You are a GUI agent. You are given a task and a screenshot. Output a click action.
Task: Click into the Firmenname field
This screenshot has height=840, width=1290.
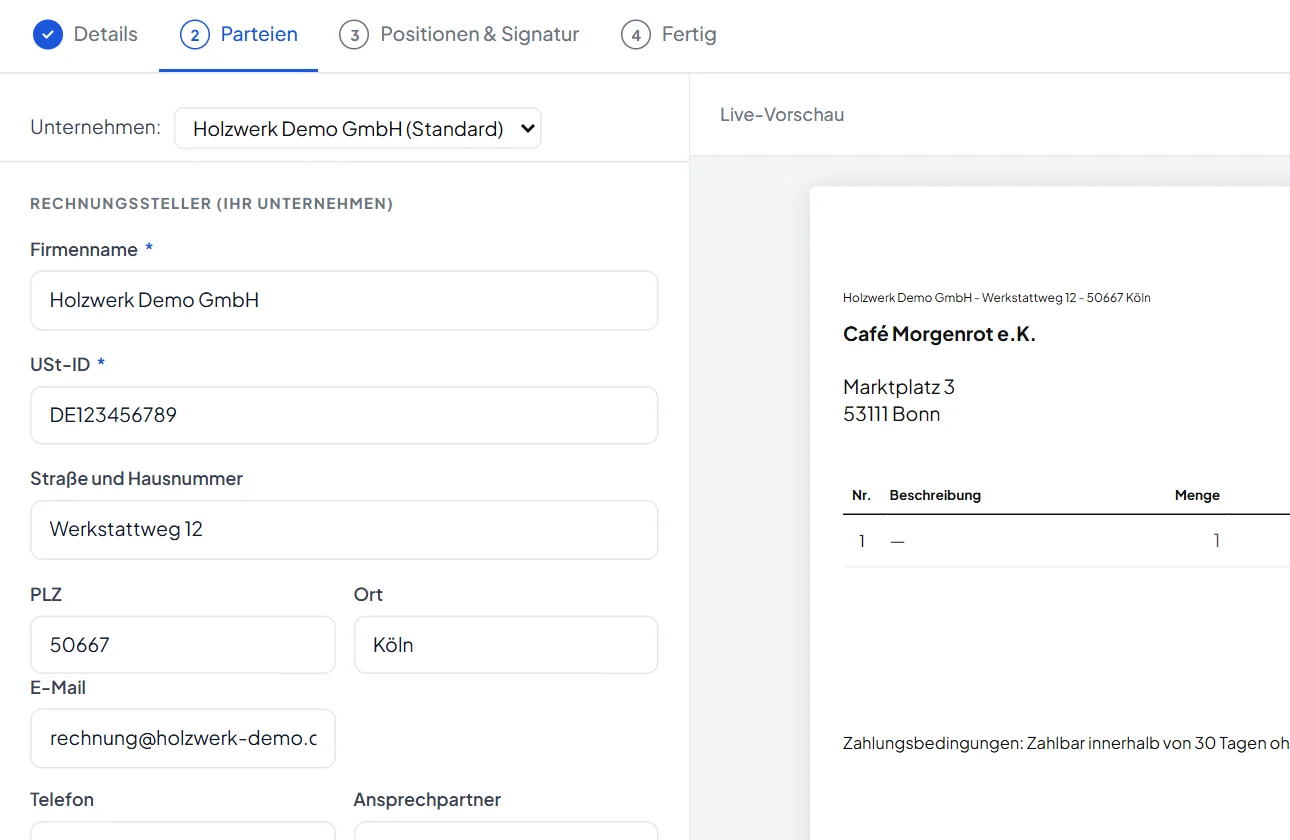coord(344,300)
